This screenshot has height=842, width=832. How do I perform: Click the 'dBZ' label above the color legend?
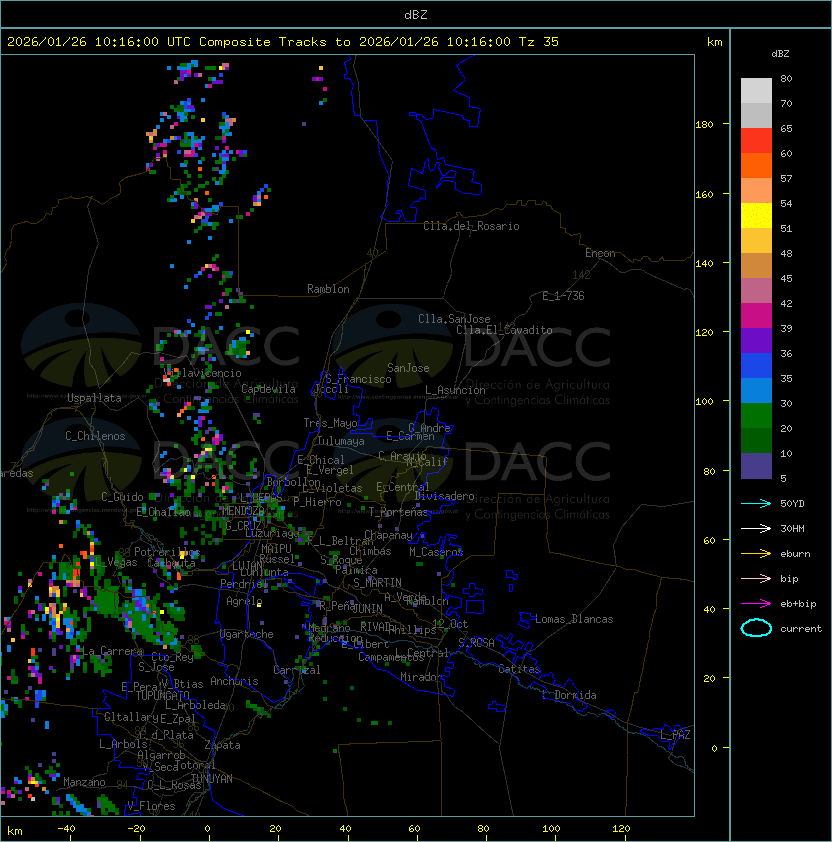780,54
